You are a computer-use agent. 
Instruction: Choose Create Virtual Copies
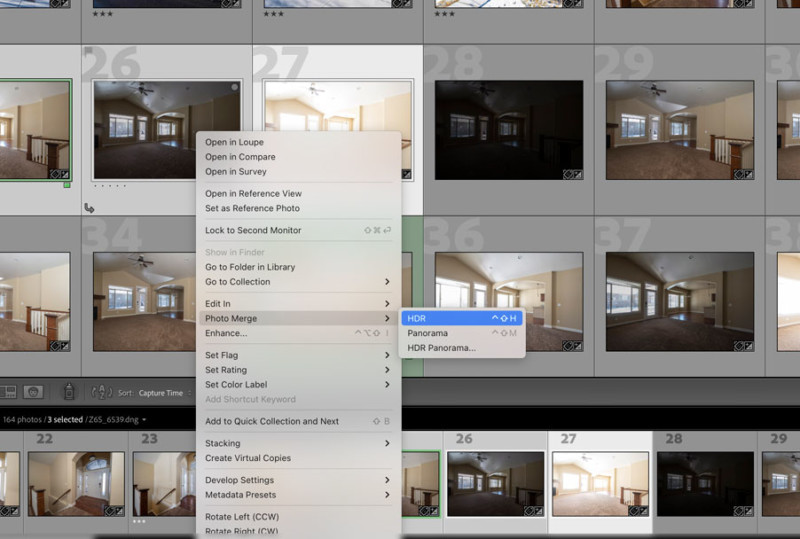pos(248,458)
